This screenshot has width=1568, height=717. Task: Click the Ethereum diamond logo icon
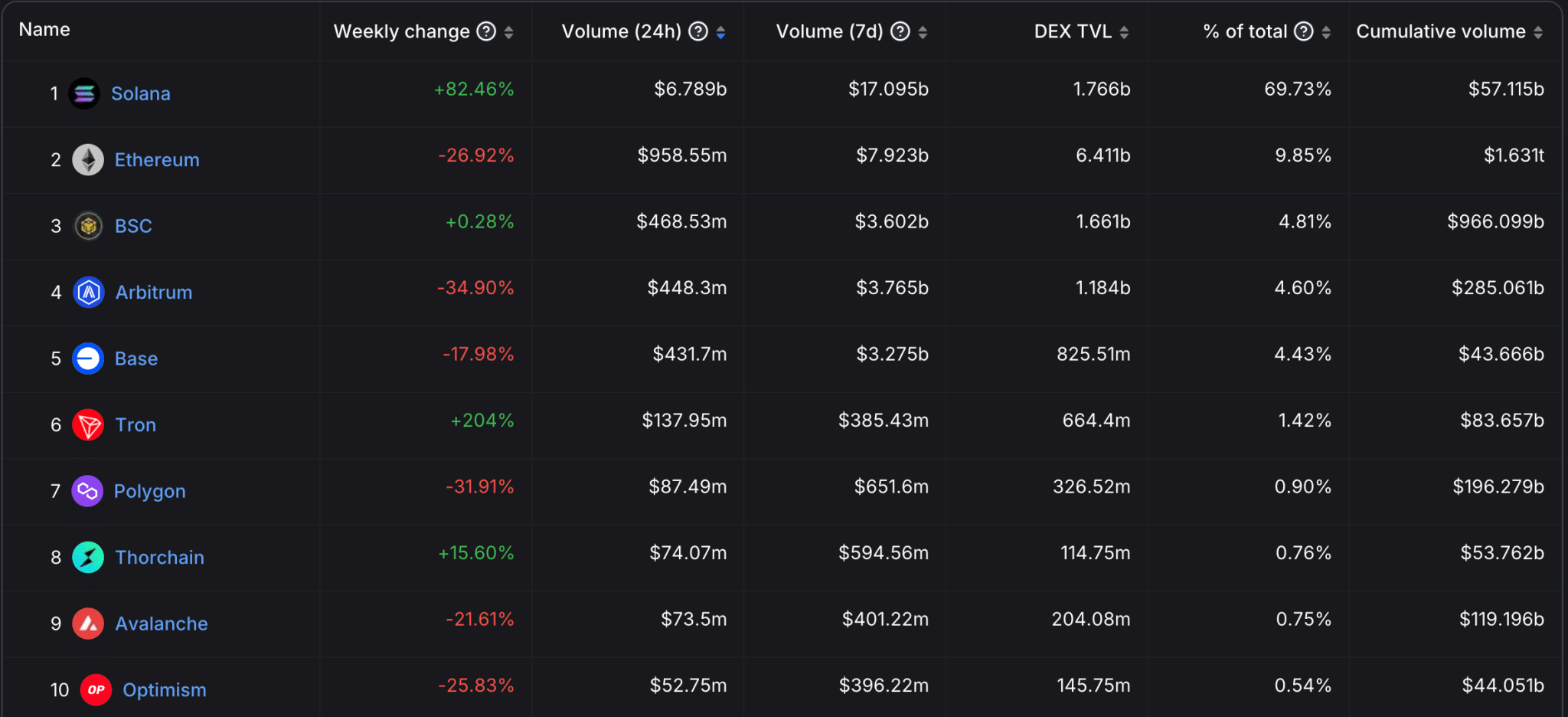88,160
